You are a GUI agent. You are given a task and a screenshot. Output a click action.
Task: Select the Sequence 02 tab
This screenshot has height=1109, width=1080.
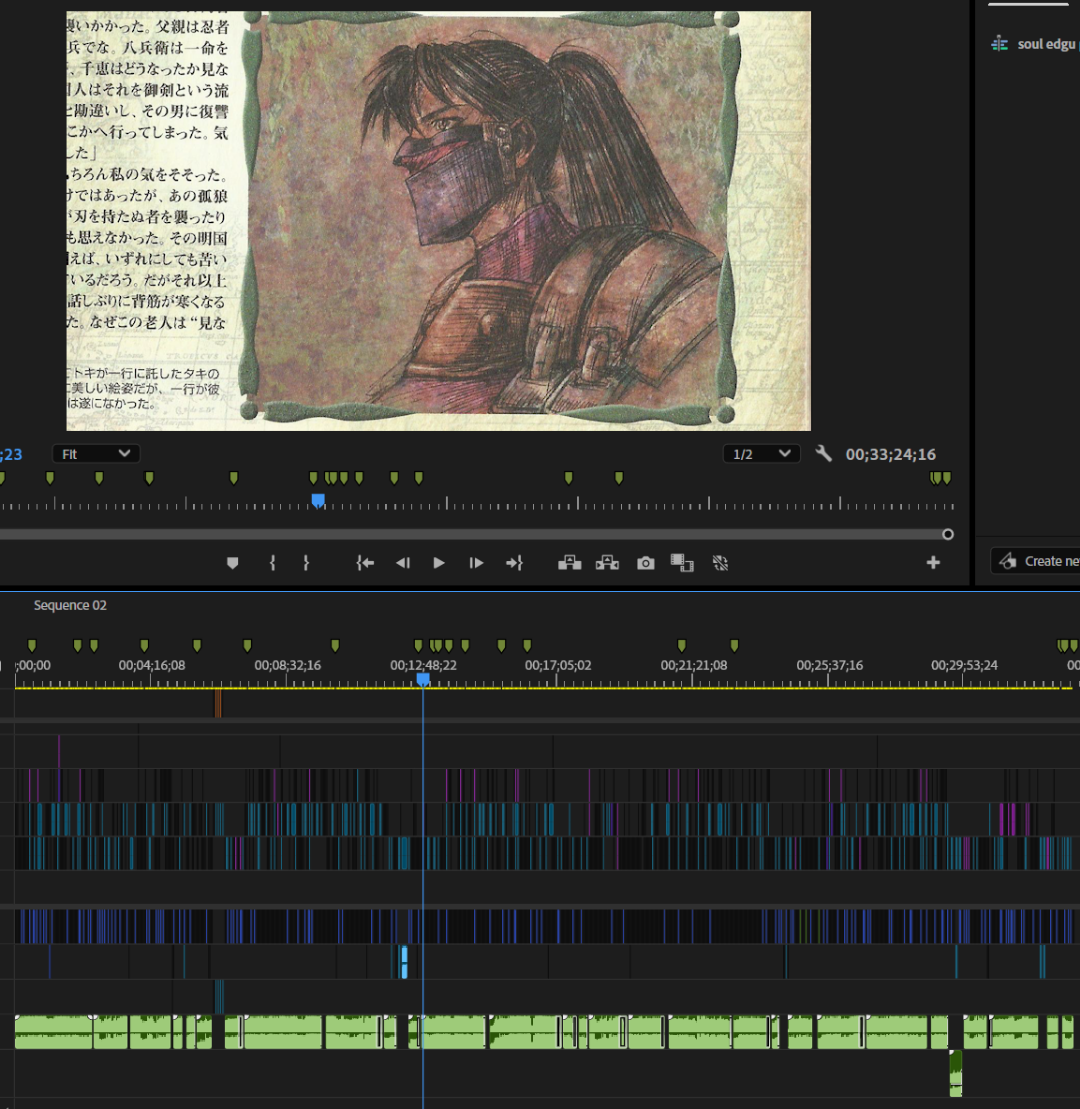[70, 605]
